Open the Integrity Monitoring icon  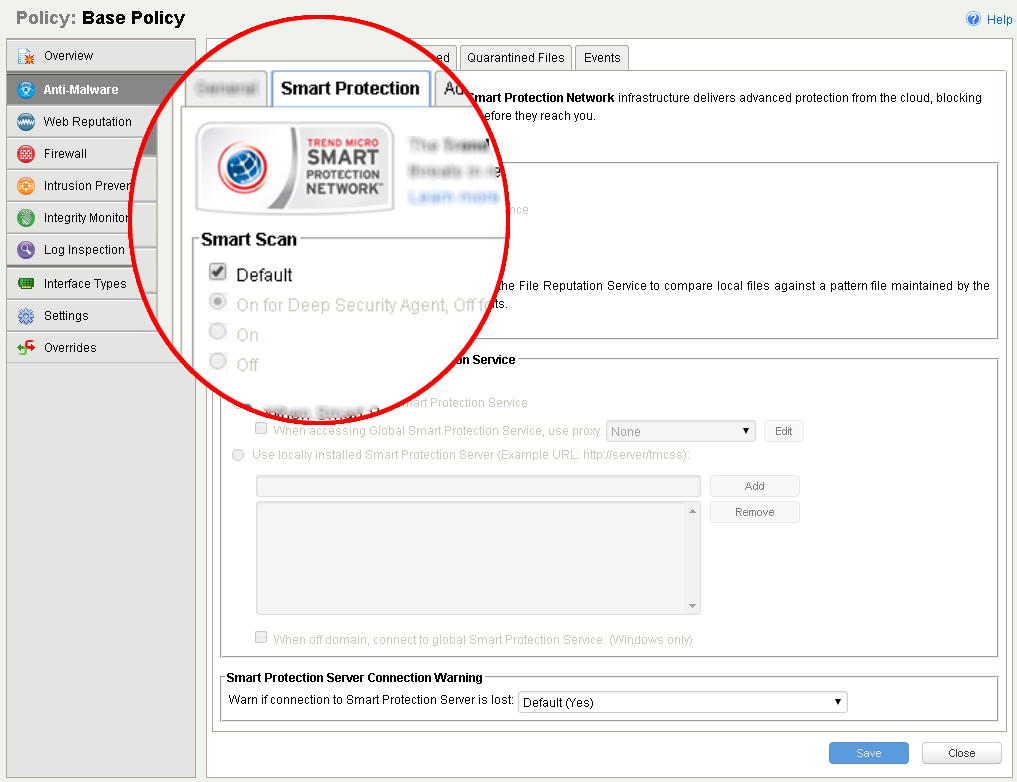click(x=26, y=218)
